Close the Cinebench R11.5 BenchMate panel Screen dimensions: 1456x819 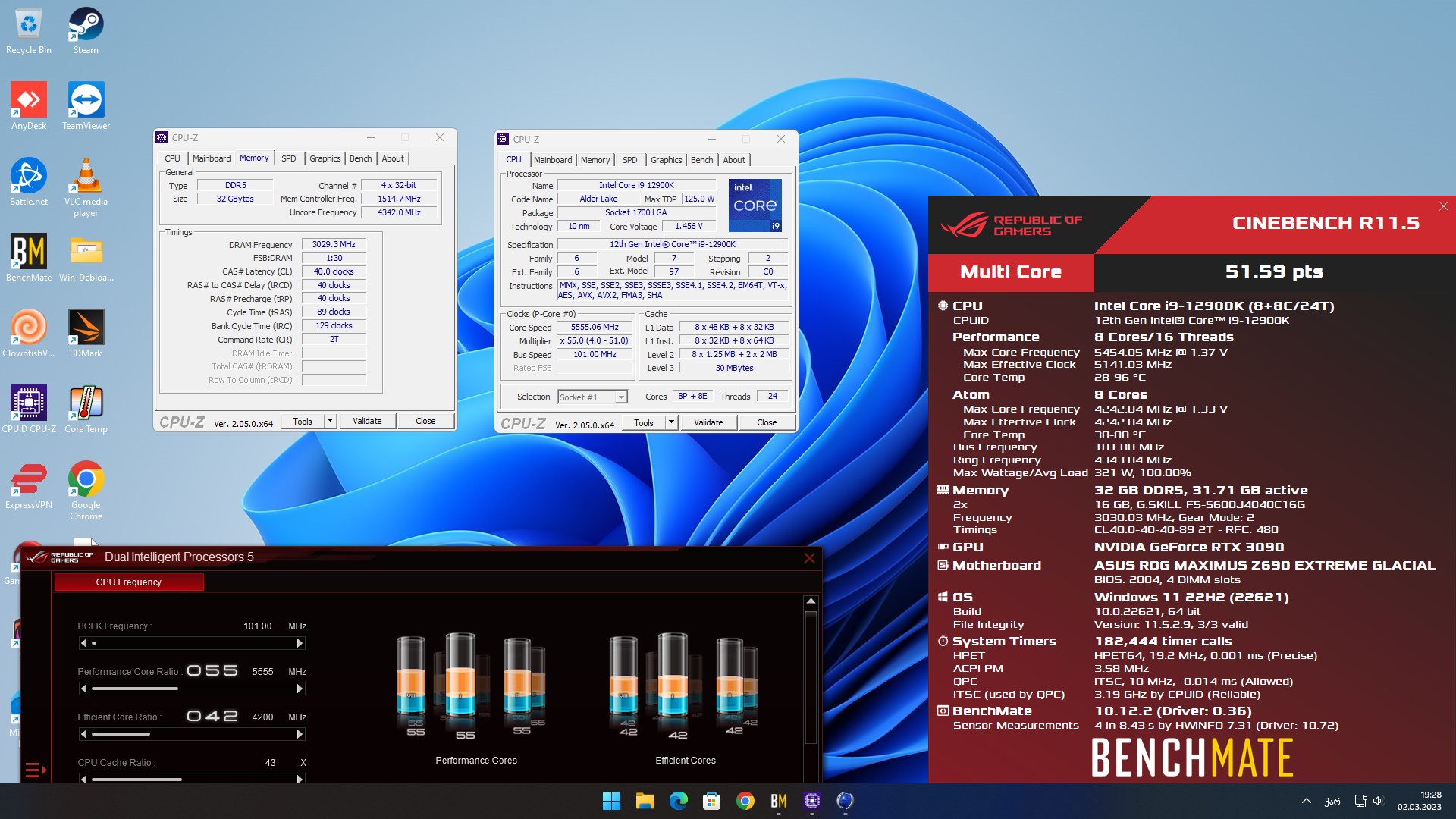click(x=1444, y=206)
